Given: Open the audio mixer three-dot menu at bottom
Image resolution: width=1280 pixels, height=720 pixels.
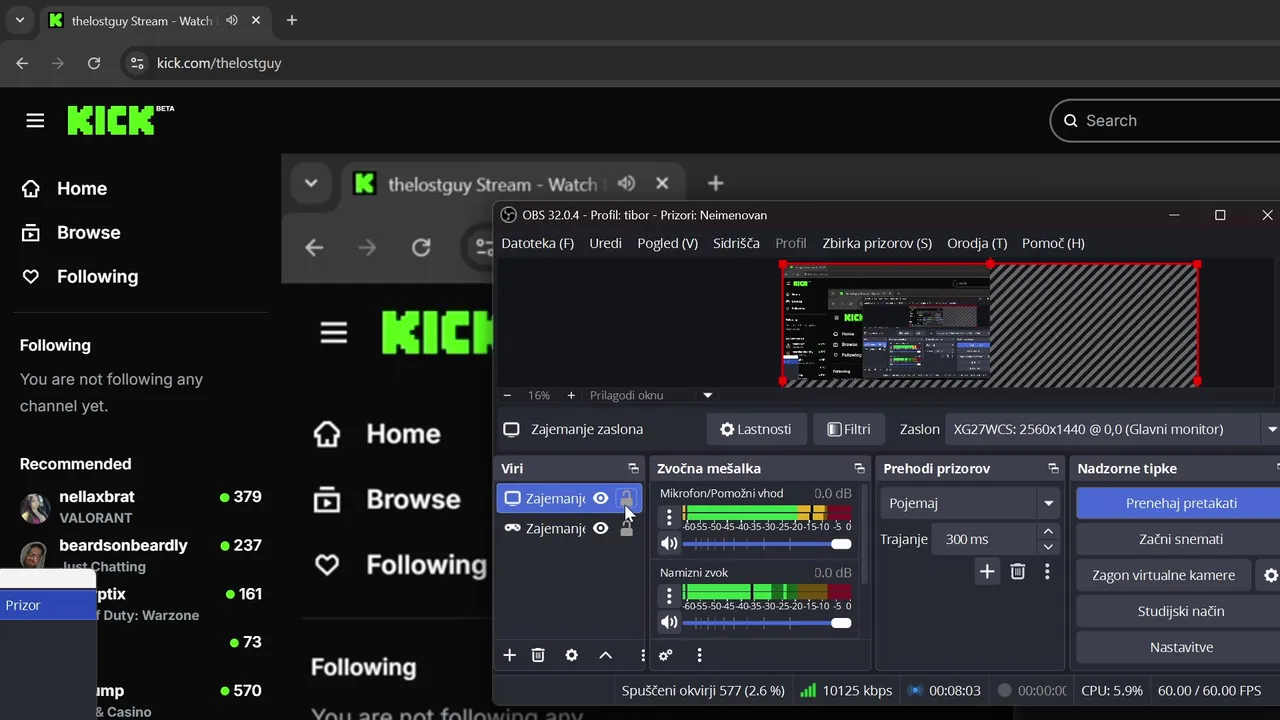Looking at the screenshot, I should 699,655.
